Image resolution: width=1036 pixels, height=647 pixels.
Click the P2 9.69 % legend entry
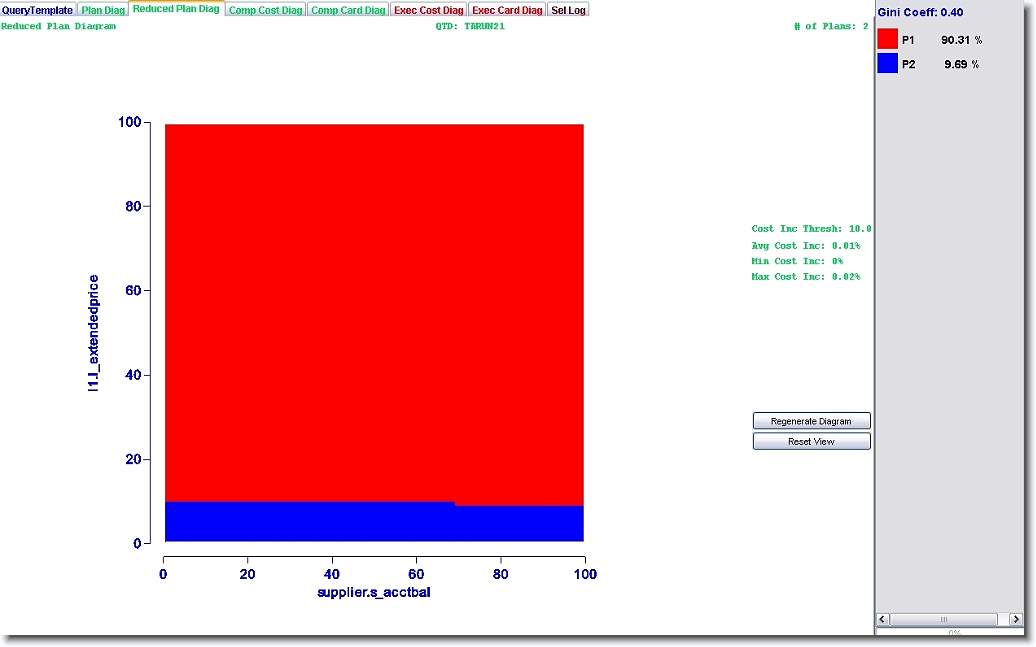pyautogui.click(x=940, y=64)
